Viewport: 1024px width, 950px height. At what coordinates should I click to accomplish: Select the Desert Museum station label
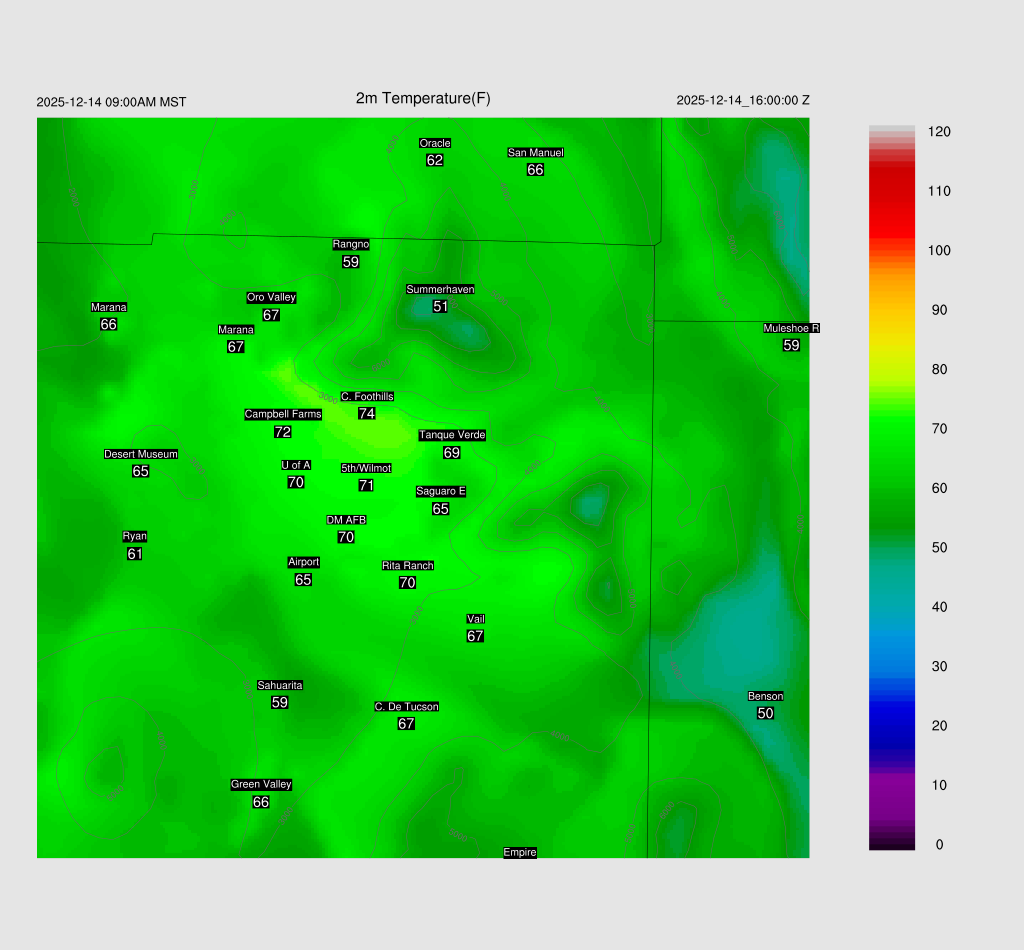point(141,454)
